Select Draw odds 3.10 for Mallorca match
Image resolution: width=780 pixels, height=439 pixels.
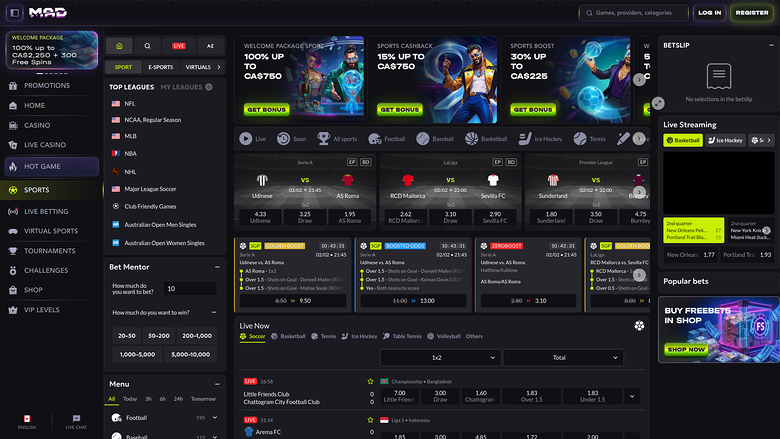pyautogui.click(x=450, y=217)
